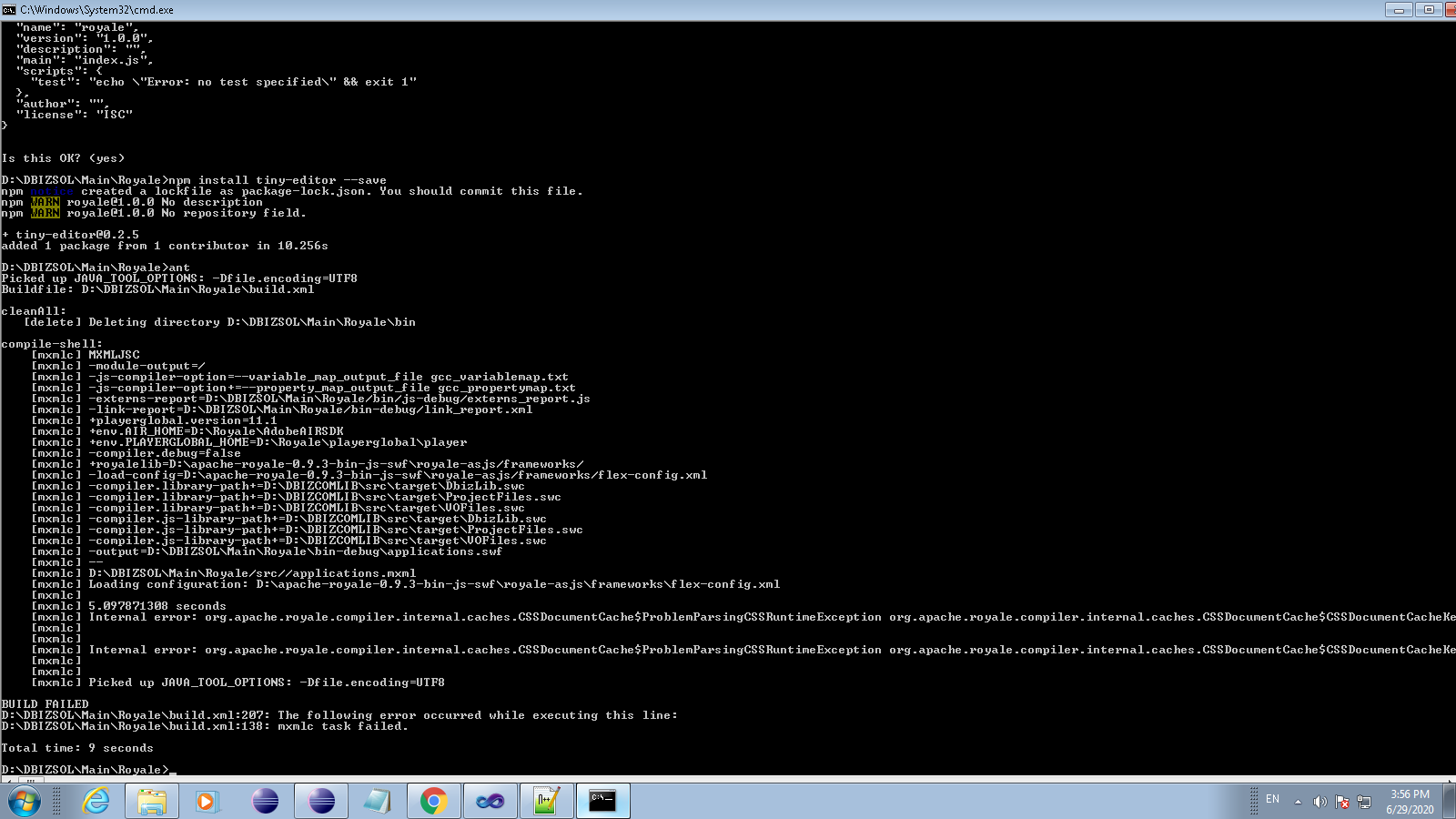This screenshot has width=1456, height=819.
Task: Launch Internet Explorer from the taskbar
Action: (95, 801)
